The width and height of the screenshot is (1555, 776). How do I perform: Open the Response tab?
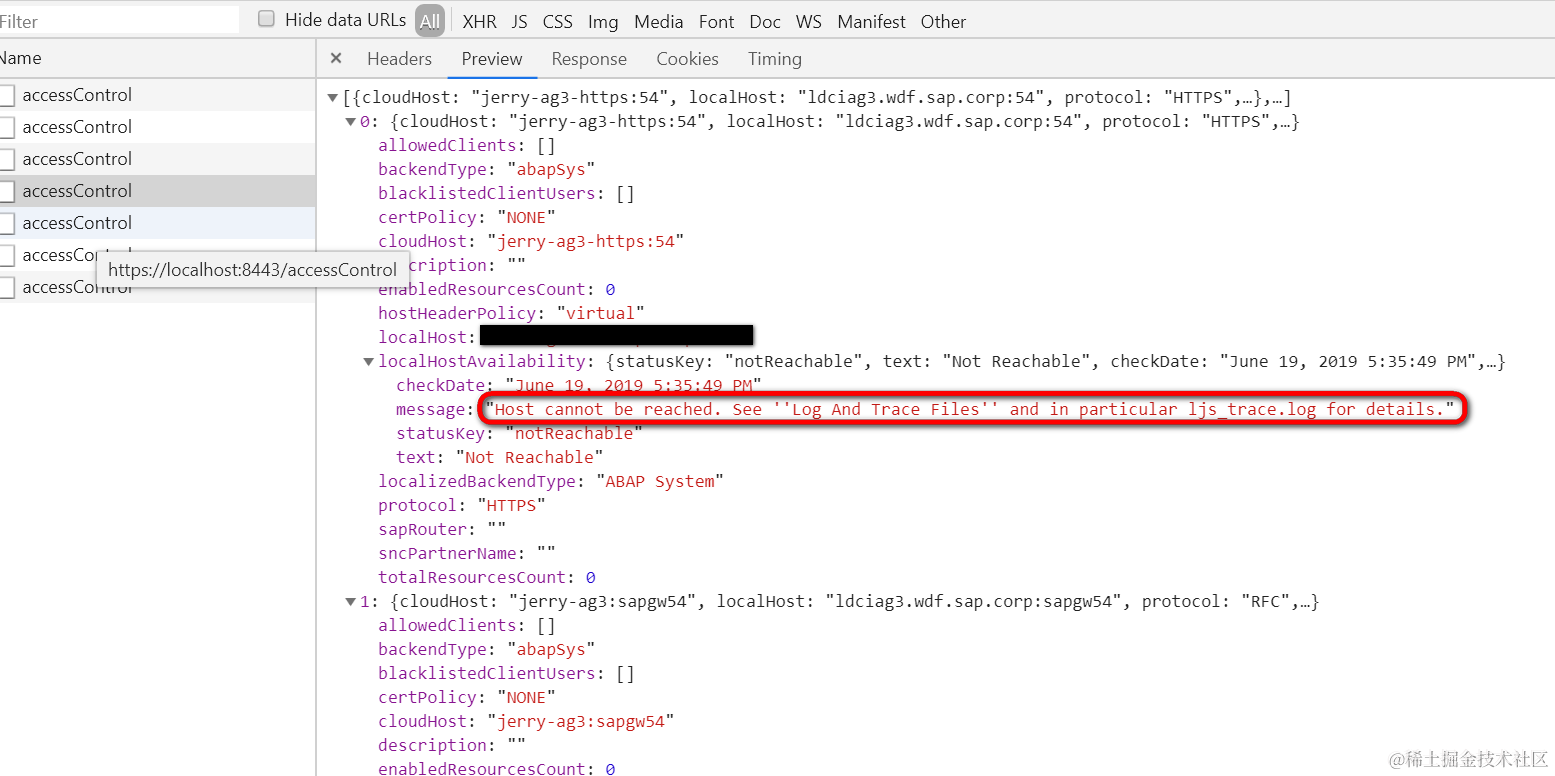pos(589,59)
